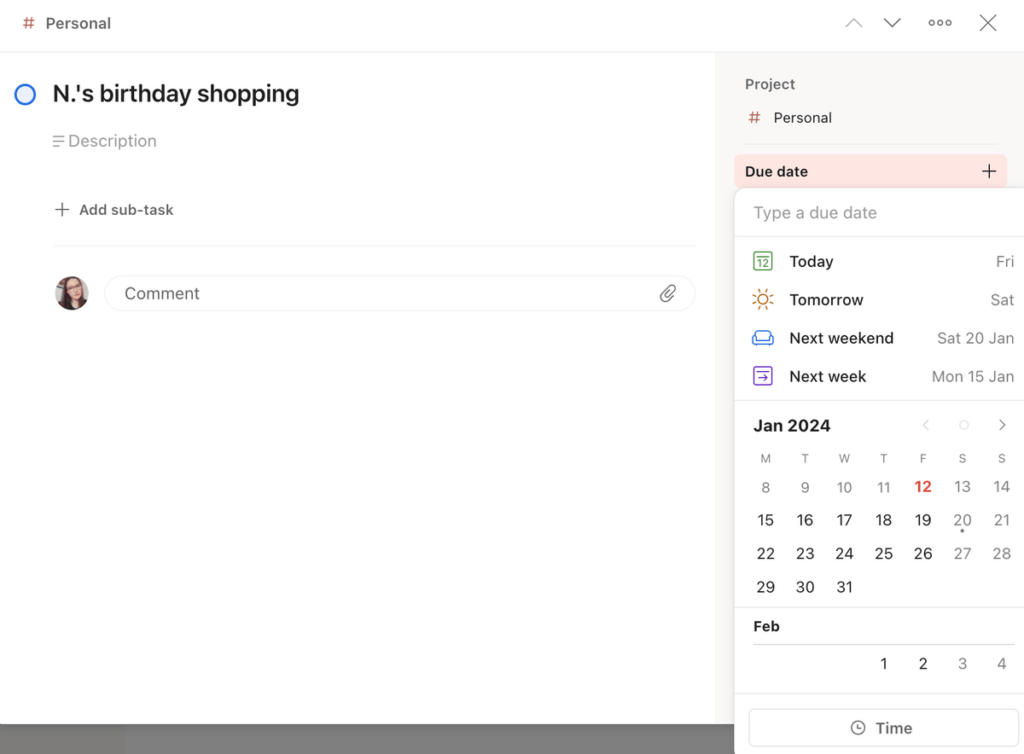Mark N.'s birthday shopping task complete
1024x754 pixels.
click(25, 94)
